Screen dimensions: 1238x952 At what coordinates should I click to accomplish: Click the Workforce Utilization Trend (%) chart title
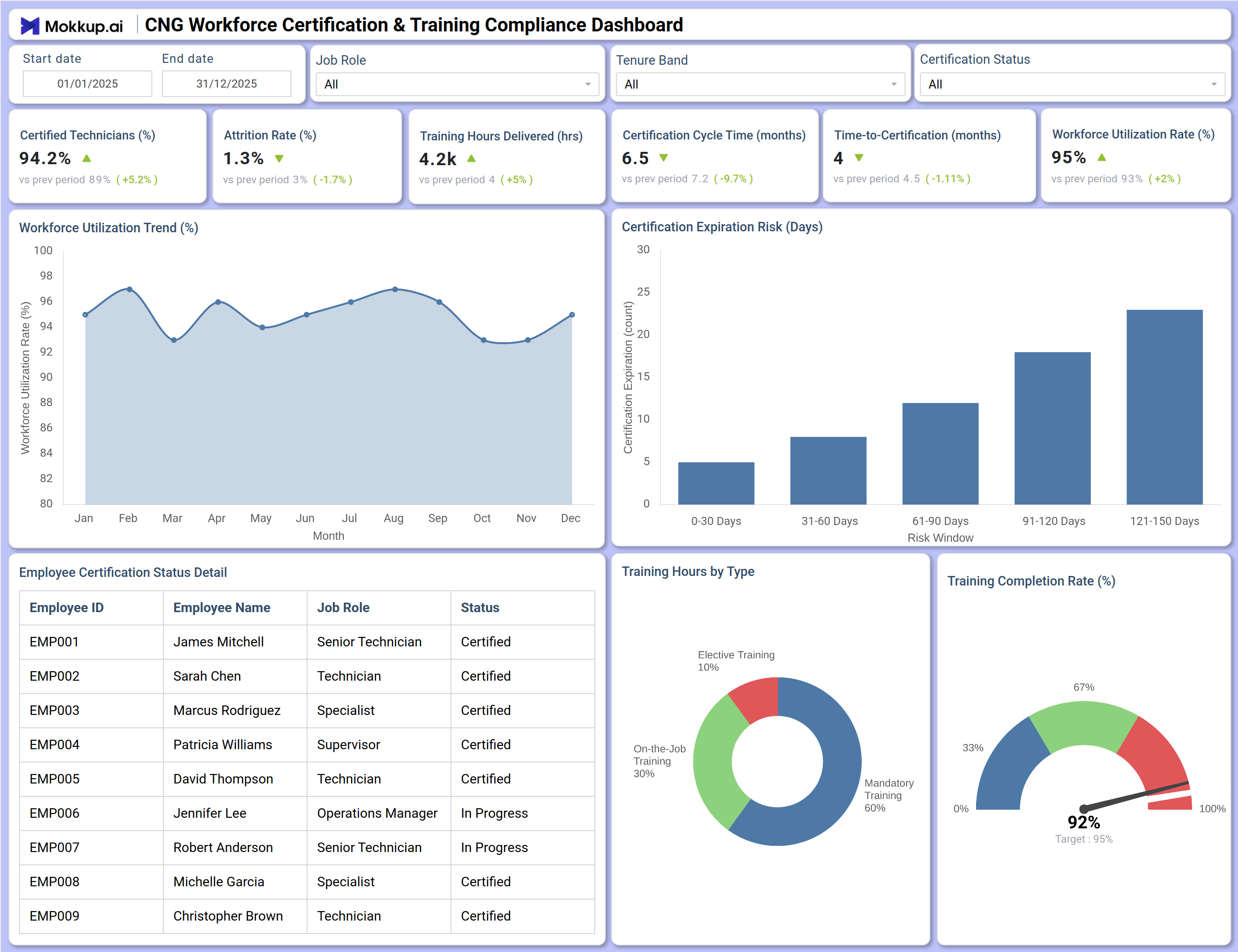coord(109,228)
